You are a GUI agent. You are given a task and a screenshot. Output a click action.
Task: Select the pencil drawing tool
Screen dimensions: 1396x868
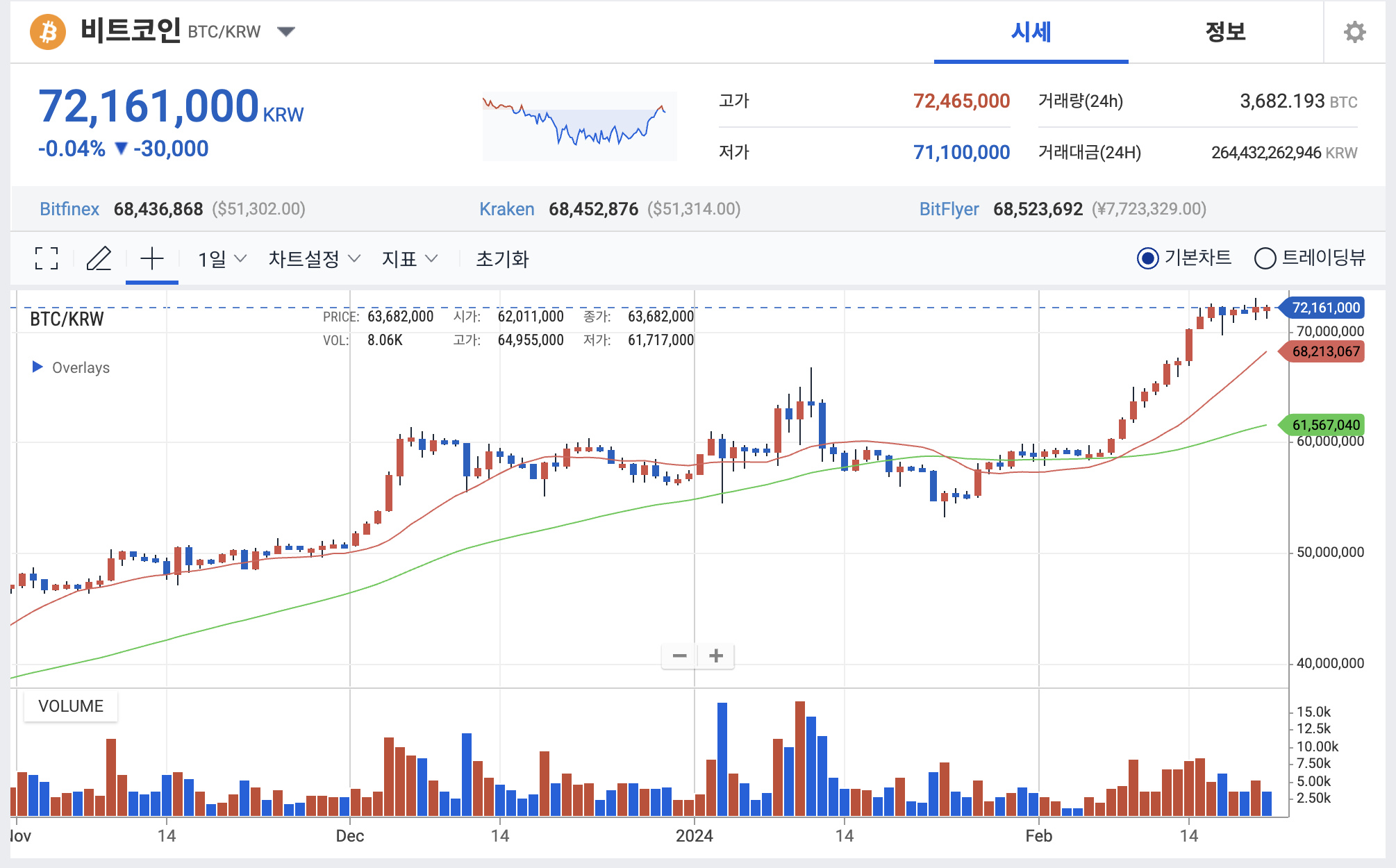[x=99, y=258]
